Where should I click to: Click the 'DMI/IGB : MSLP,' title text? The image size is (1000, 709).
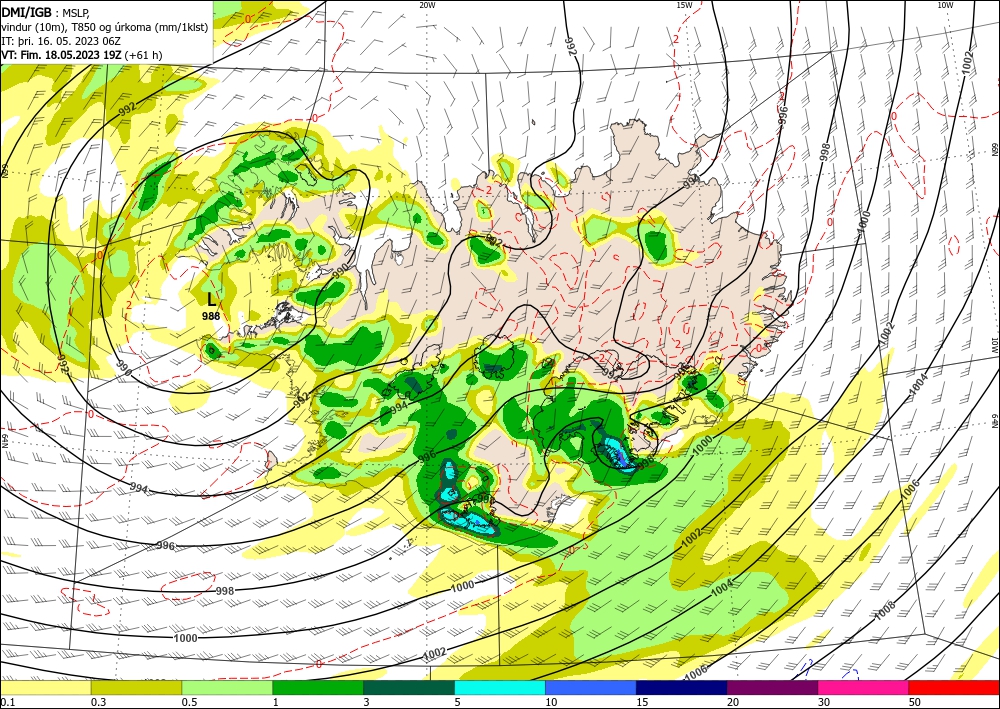tap(45, 13)
